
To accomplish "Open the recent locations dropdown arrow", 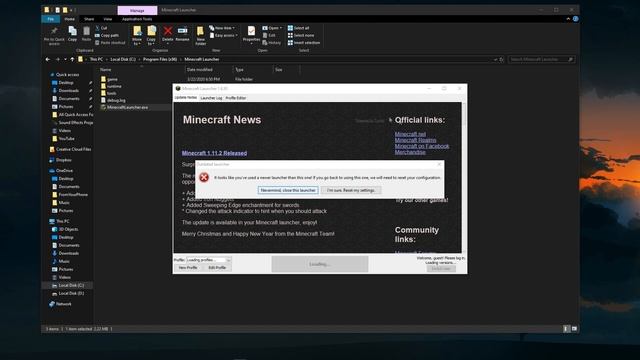I will pos(65,60).
